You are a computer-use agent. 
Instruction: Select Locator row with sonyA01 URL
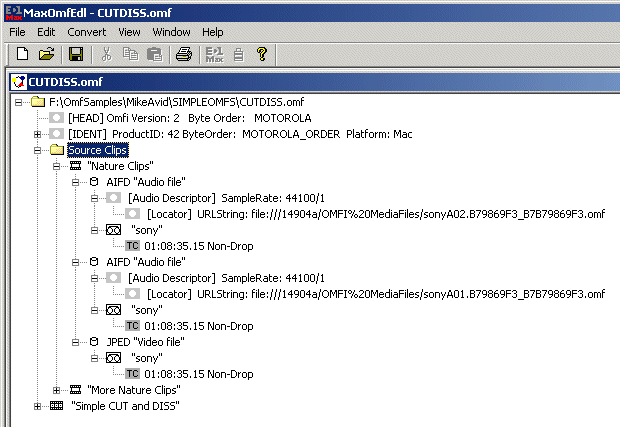tap(376, 294)
